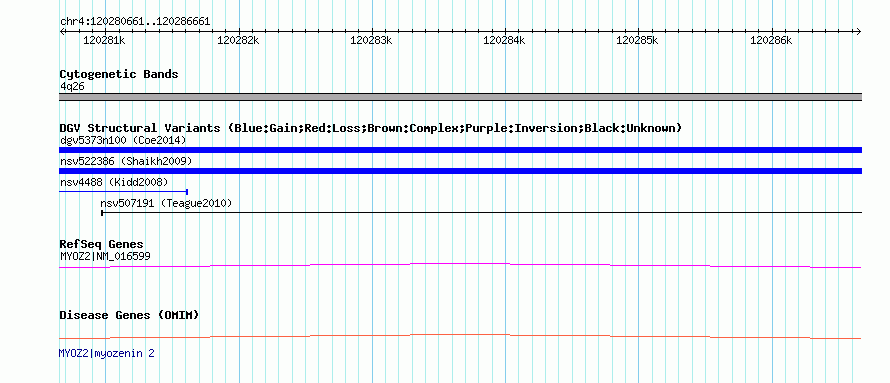The image size is (890, 383).
Task: Open the nsv4488 (Kidd2008) variant label
Action: coord(114,182)
